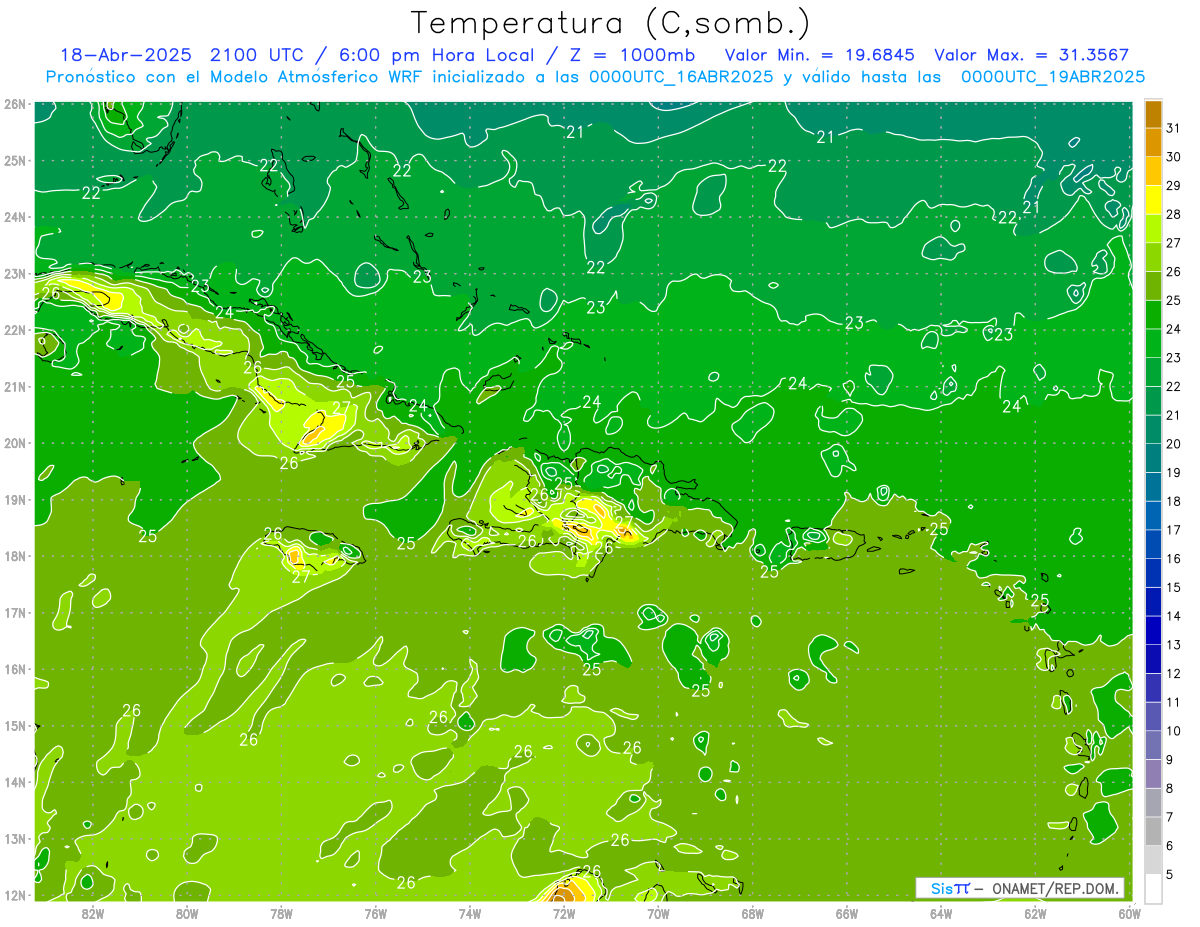Pick the teal colorbar segment between 20 and 21
Viewport: 1200px width, 927px height.
1154,430
